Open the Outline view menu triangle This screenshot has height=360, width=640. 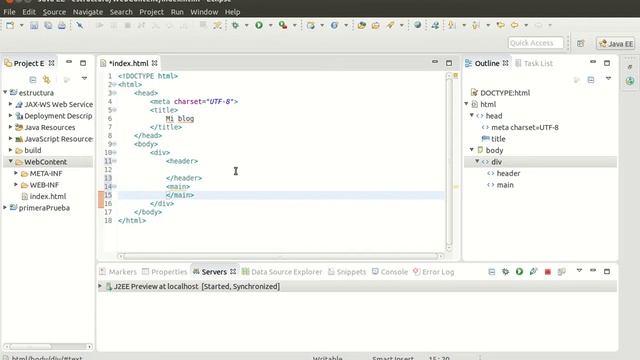coord(608,78)
